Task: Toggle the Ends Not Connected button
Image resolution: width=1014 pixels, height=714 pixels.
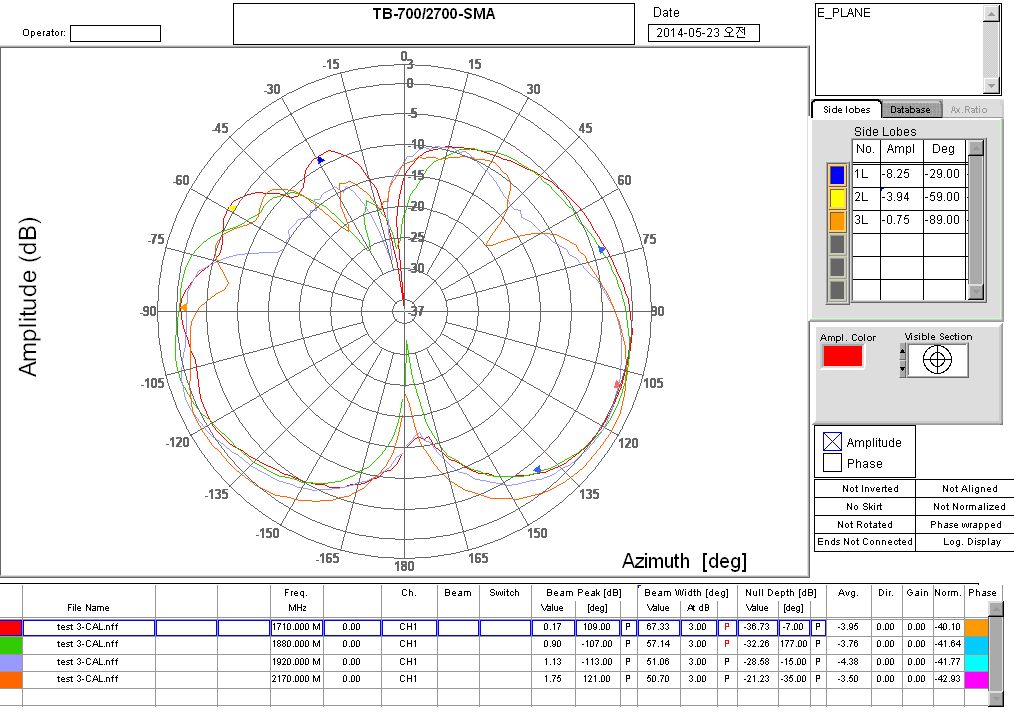Action: (x=865, y=542)
